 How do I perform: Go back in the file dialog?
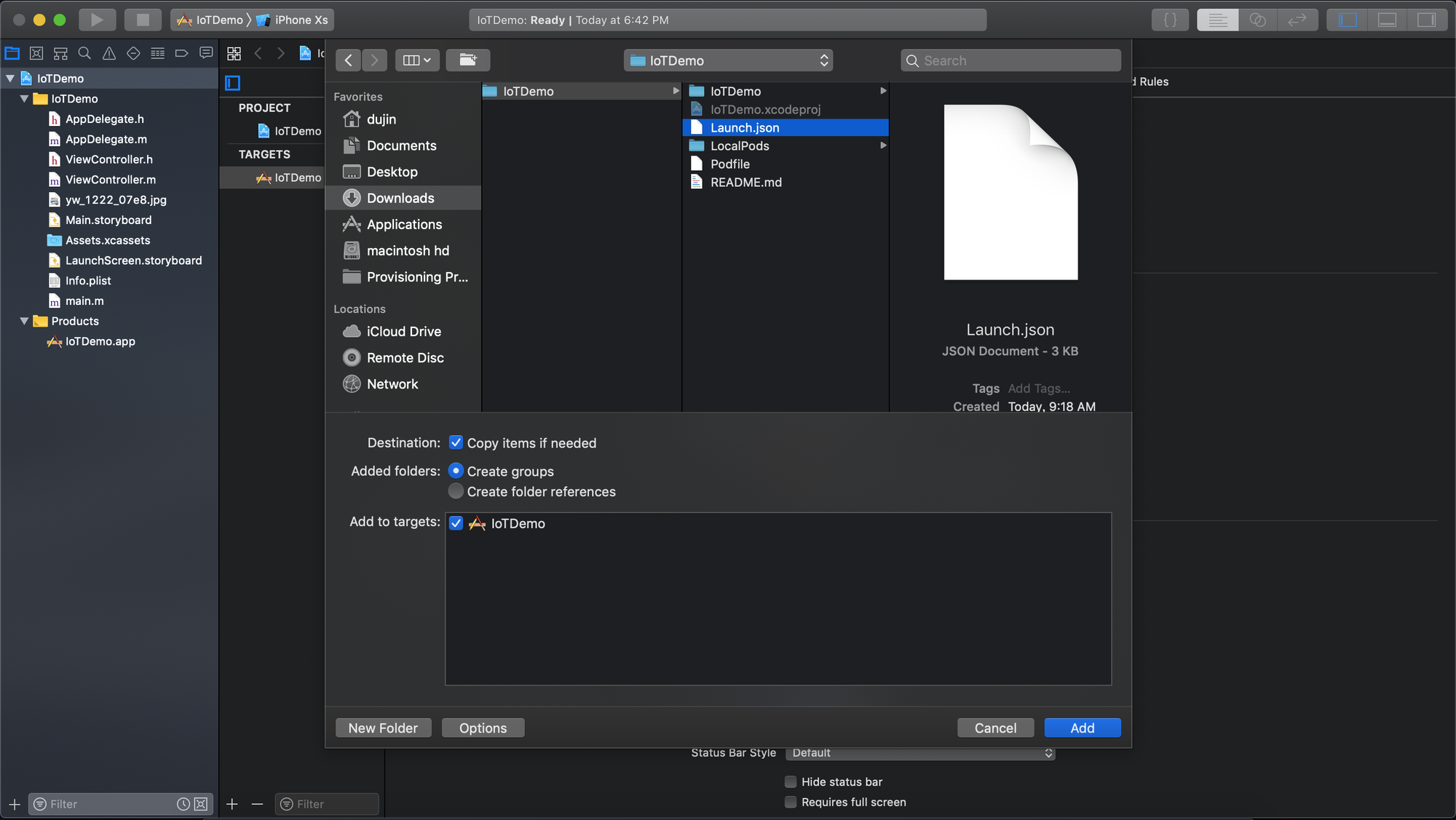point(348,60)
